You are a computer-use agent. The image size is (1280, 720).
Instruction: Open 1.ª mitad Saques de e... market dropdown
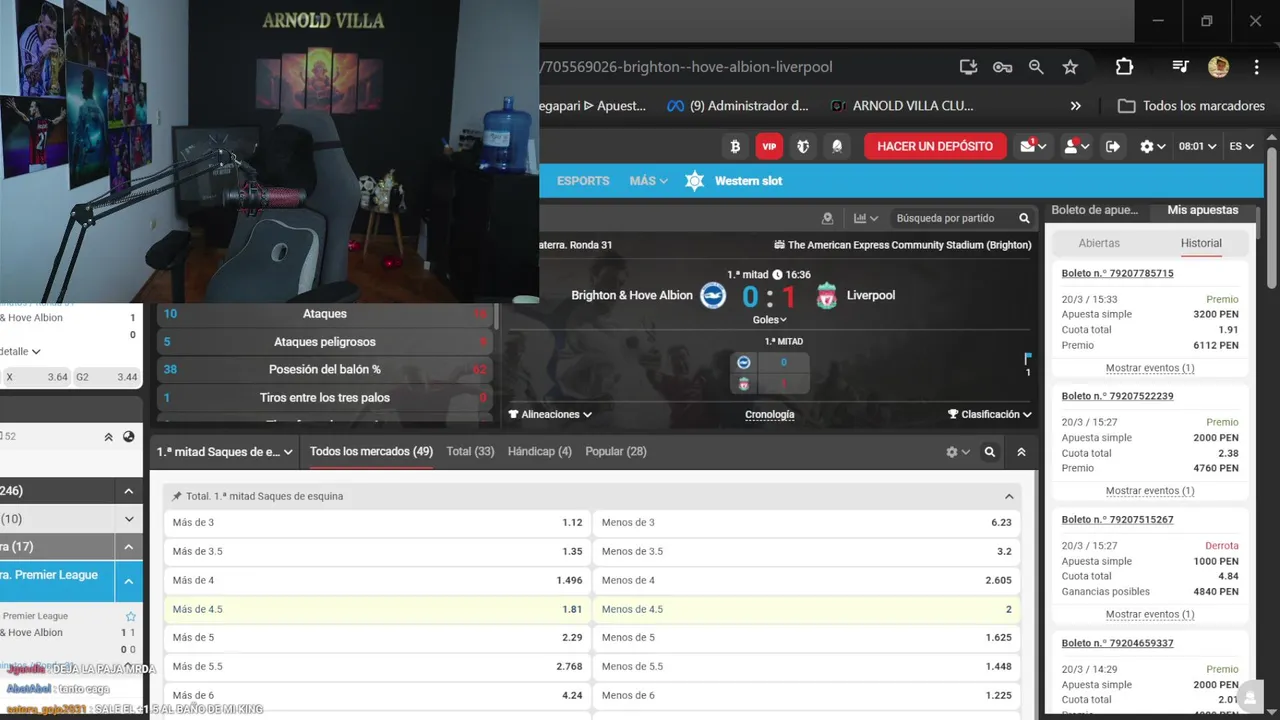[224, 452]
